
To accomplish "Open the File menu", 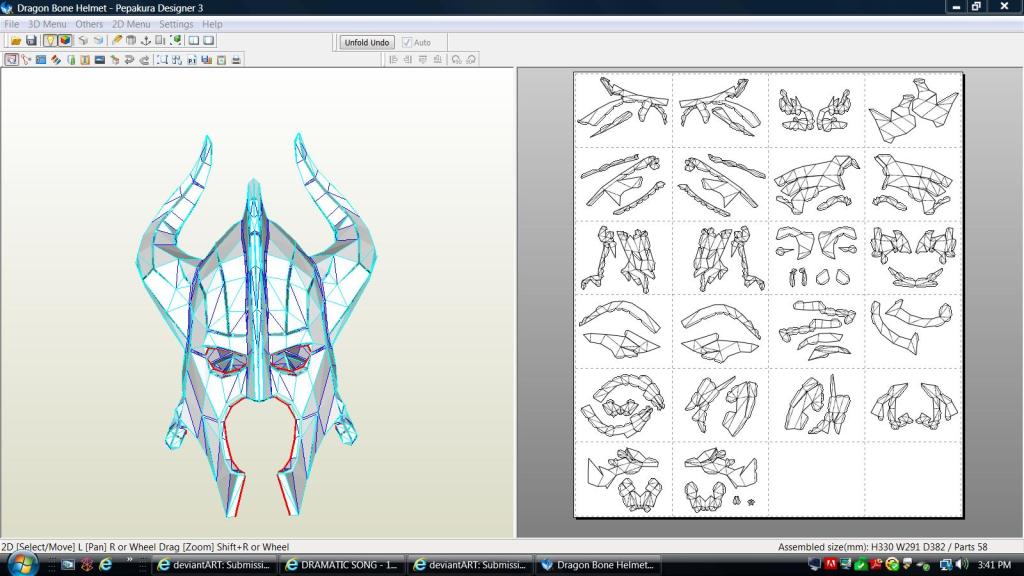I will point(11,24).
